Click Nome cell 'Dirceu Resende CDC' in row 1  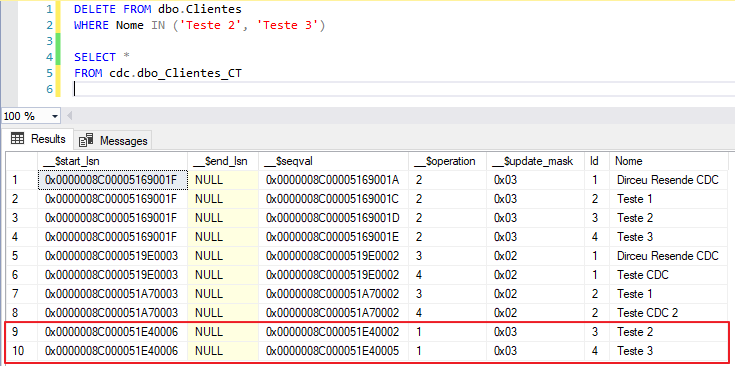pyautogui.click(x=668, y=180)
